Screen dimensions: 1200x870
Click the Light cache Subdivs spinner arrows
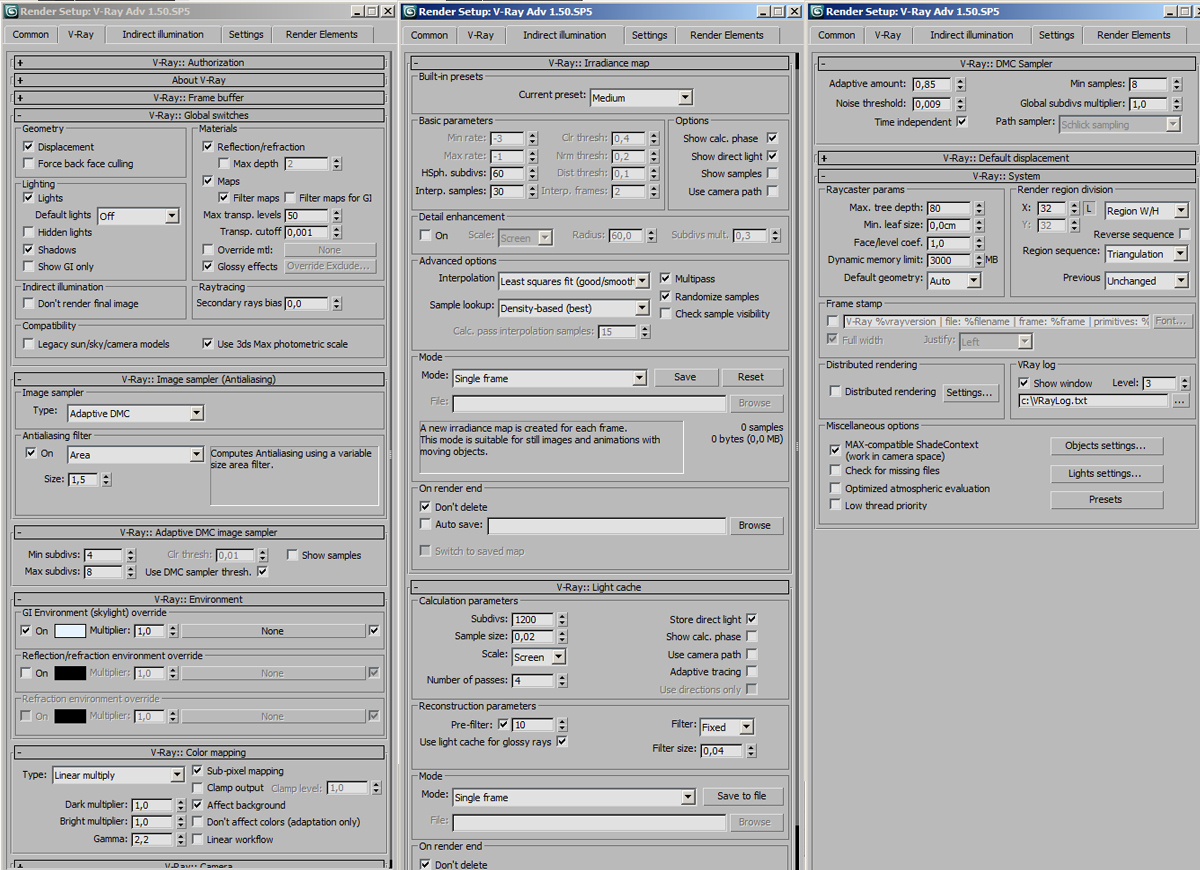[x=561, y=620]
